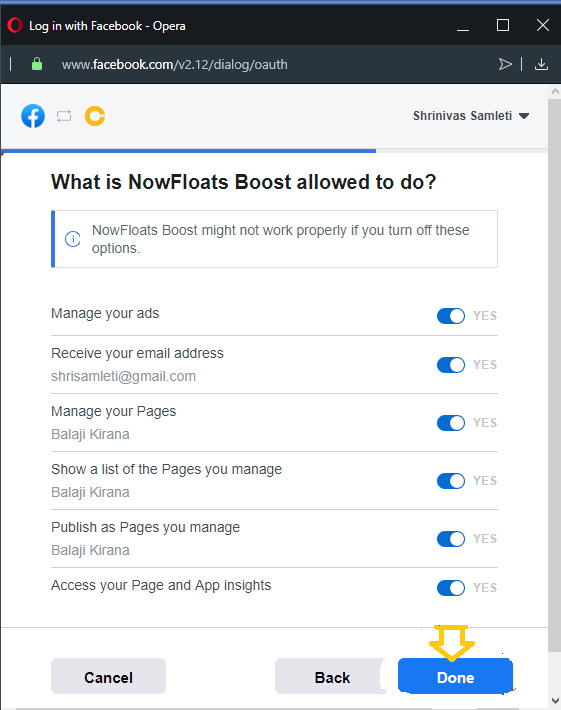Disable Receive your email address switch
Screen dimensions: 561x710
click(x=451, y=365)
